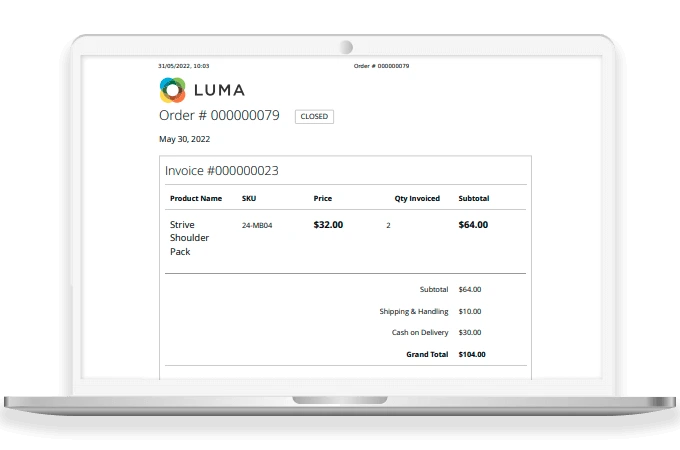Click the SKU value 24-MB04

tap(257, 225)
